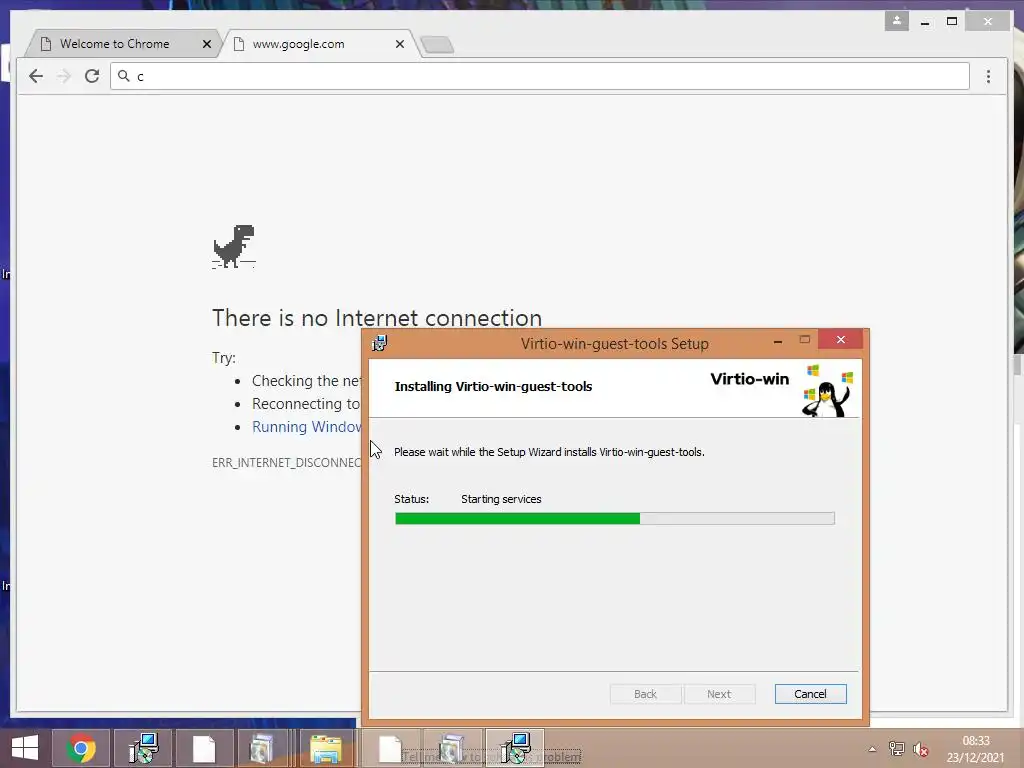
Task: Click the green installation progress bar
Action: (x=615, y=519)
